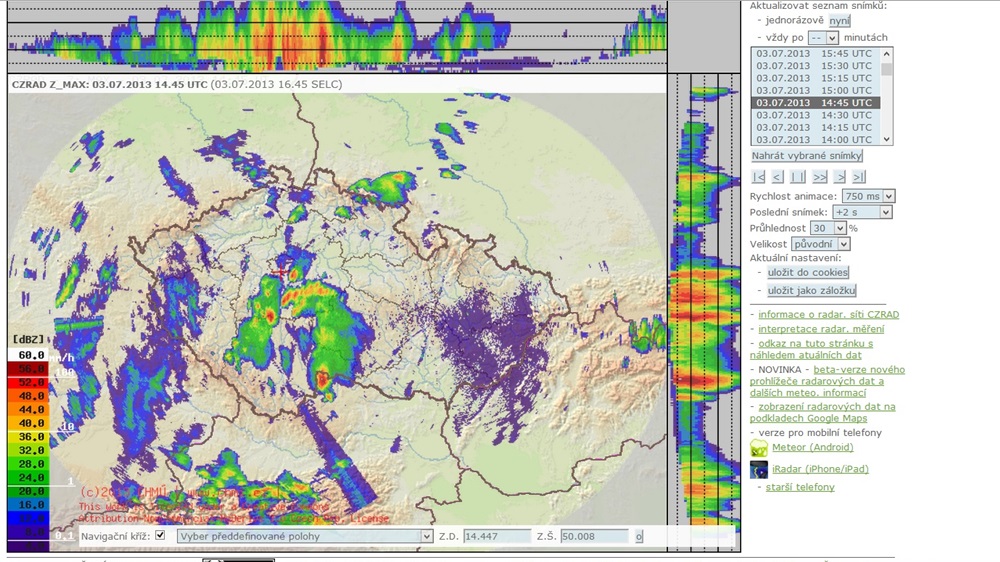Open the beta-verze nového prohlížeče link
The width and height of the screenshot is (1000, 562).
click(827, 381)
